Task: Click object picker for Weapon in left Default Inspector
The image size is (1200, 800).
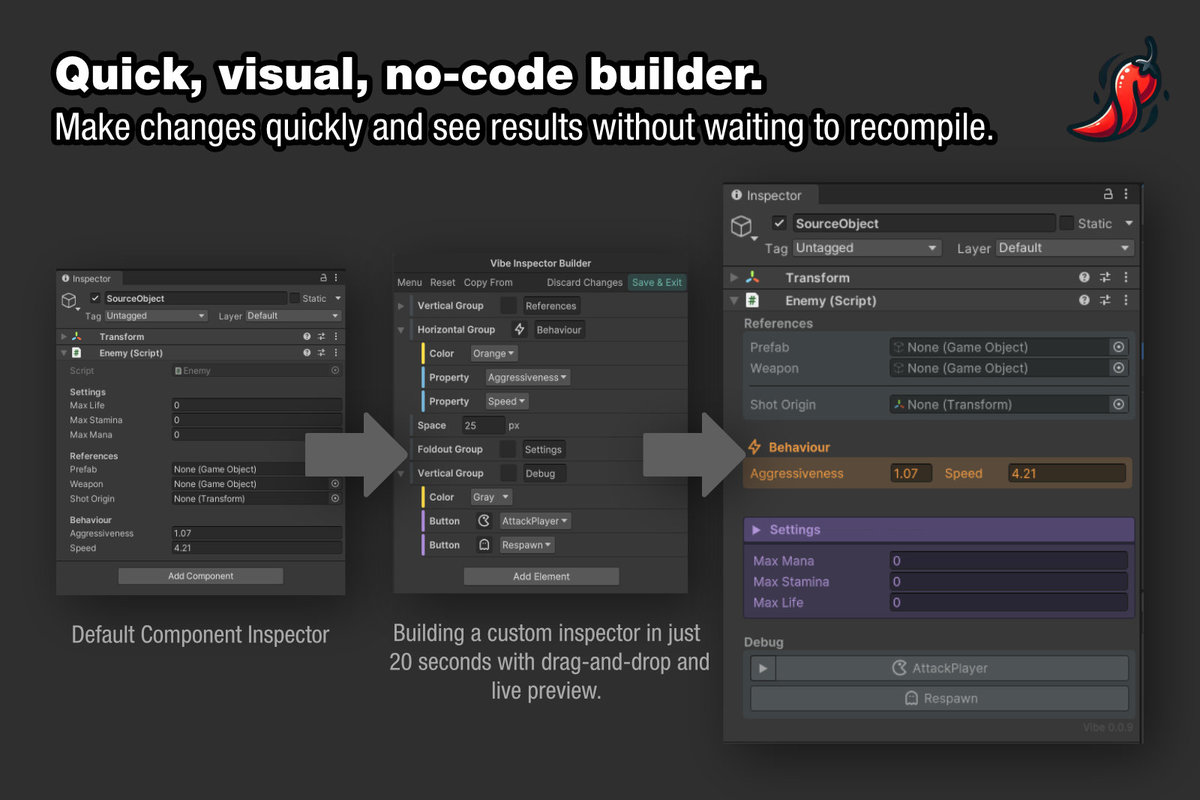Action: (x=335, y=484)
